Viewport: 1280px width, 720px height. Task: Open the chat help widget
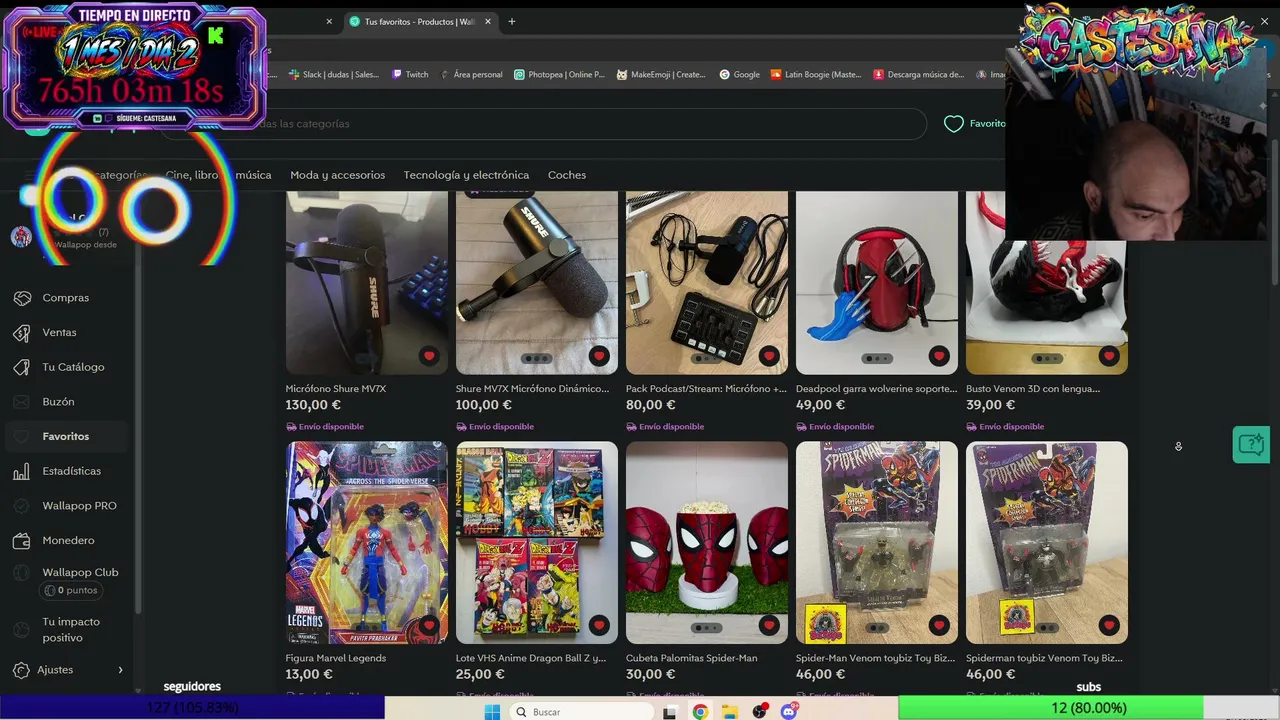tap(1250, 445)
